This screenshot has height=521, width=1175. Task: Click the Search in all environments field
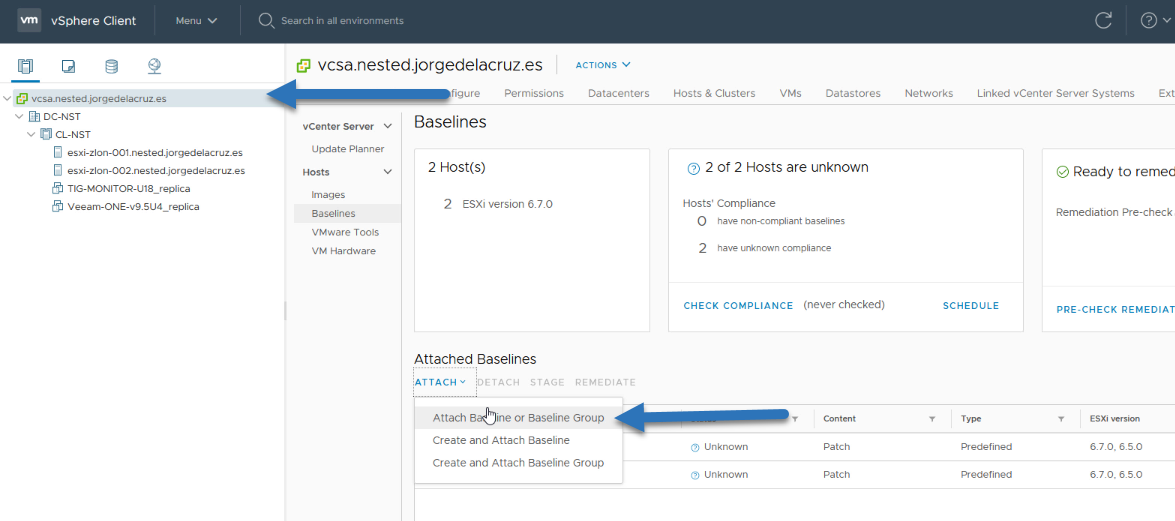pyautogui.click(x=342, y=20)
